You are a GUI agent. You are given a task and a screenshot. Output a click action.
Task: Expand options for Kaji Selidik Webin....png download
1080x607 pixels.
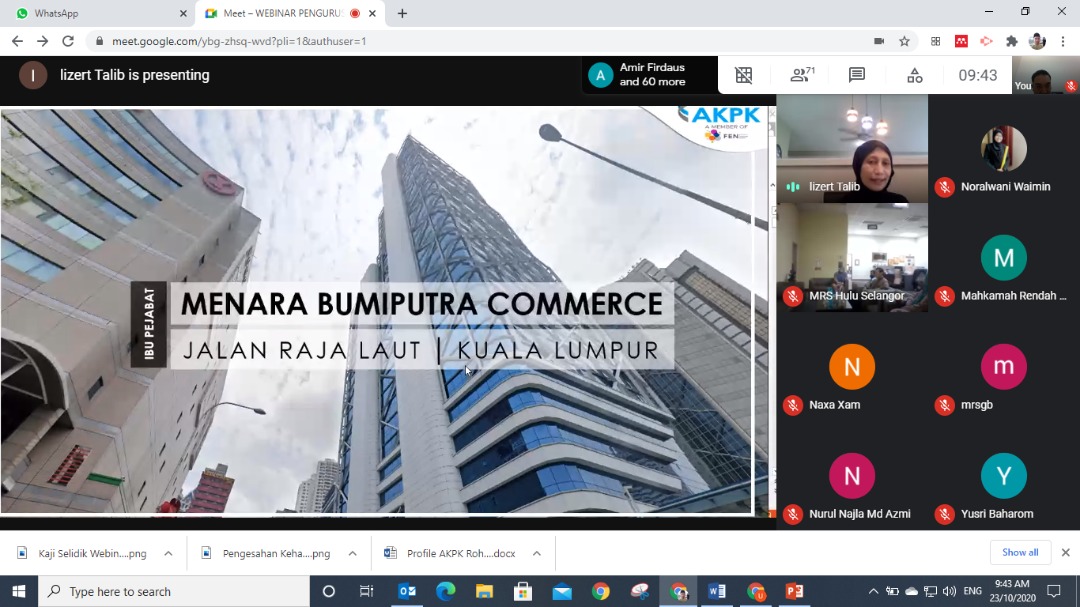click(x=168, y=553)
